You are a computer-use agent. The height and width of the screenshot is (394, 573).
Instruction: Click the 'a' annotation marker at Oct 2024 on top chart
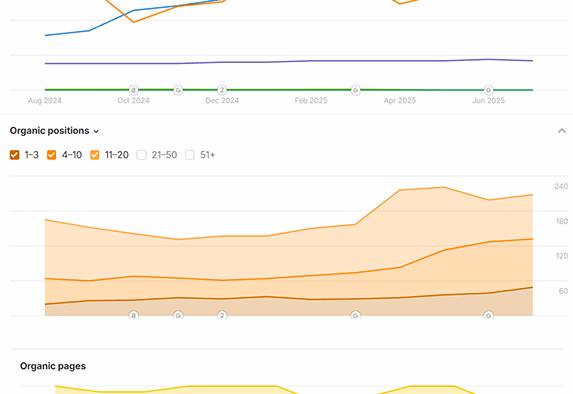pos(134,90)
